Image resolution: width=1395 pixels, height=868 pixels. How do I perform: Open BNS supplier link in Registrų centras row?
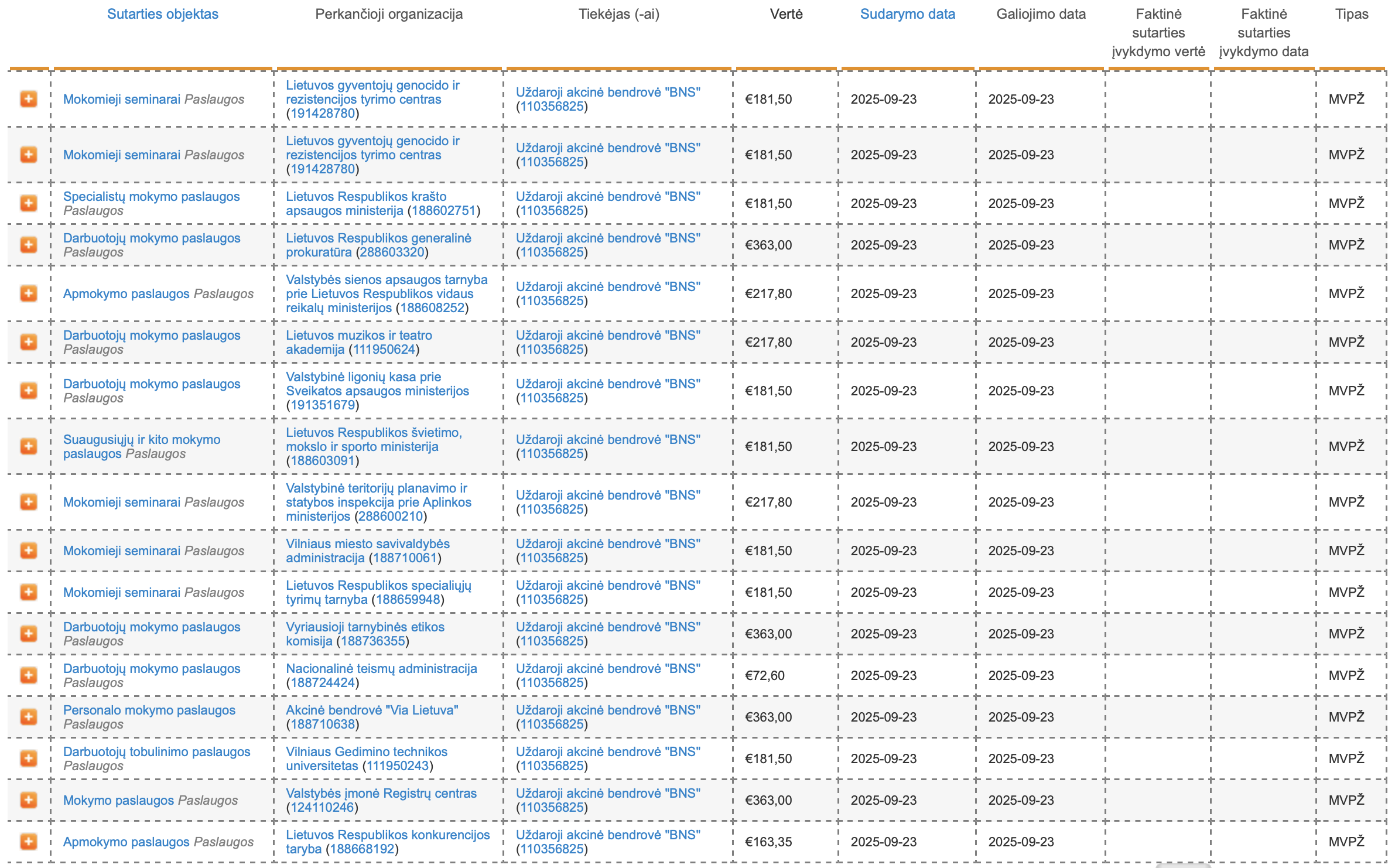coord(608,793)
